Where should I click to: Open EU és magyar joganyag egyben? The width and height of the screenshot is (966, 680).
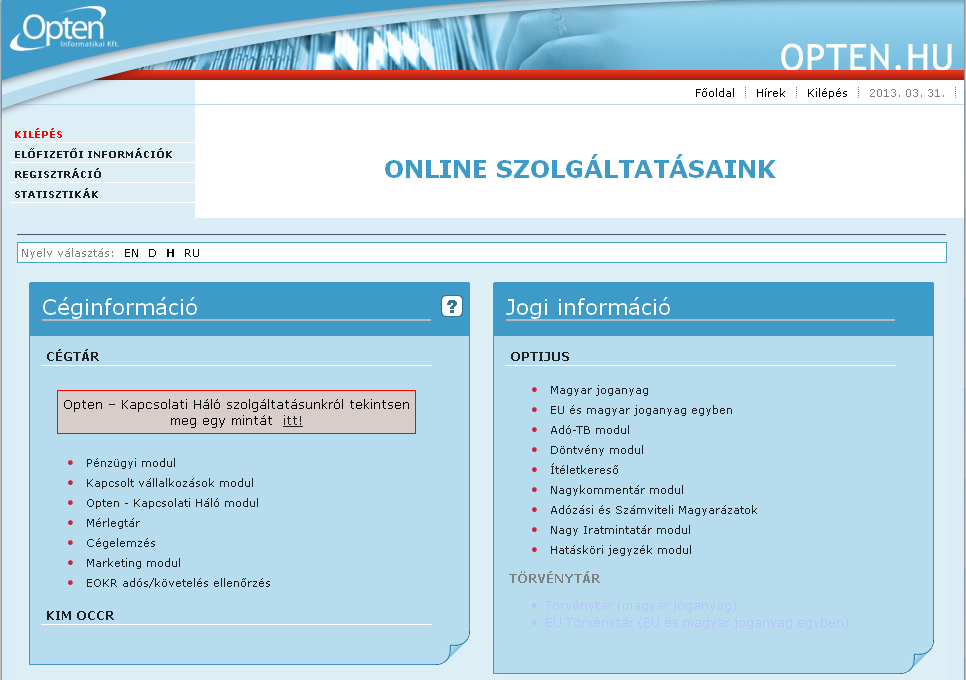pos(641,410)
